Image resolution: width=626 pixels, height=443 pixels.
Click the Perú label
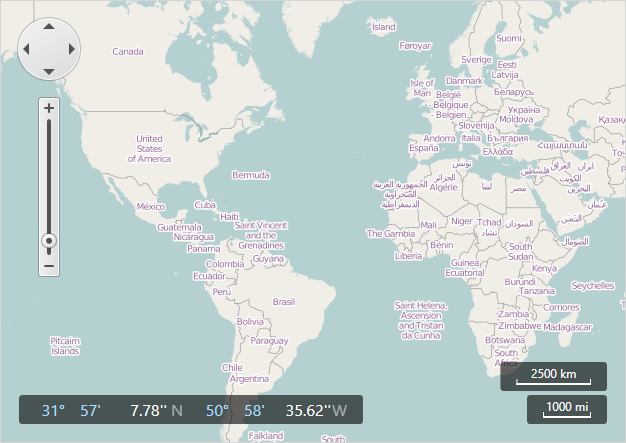tap(222, 292)
